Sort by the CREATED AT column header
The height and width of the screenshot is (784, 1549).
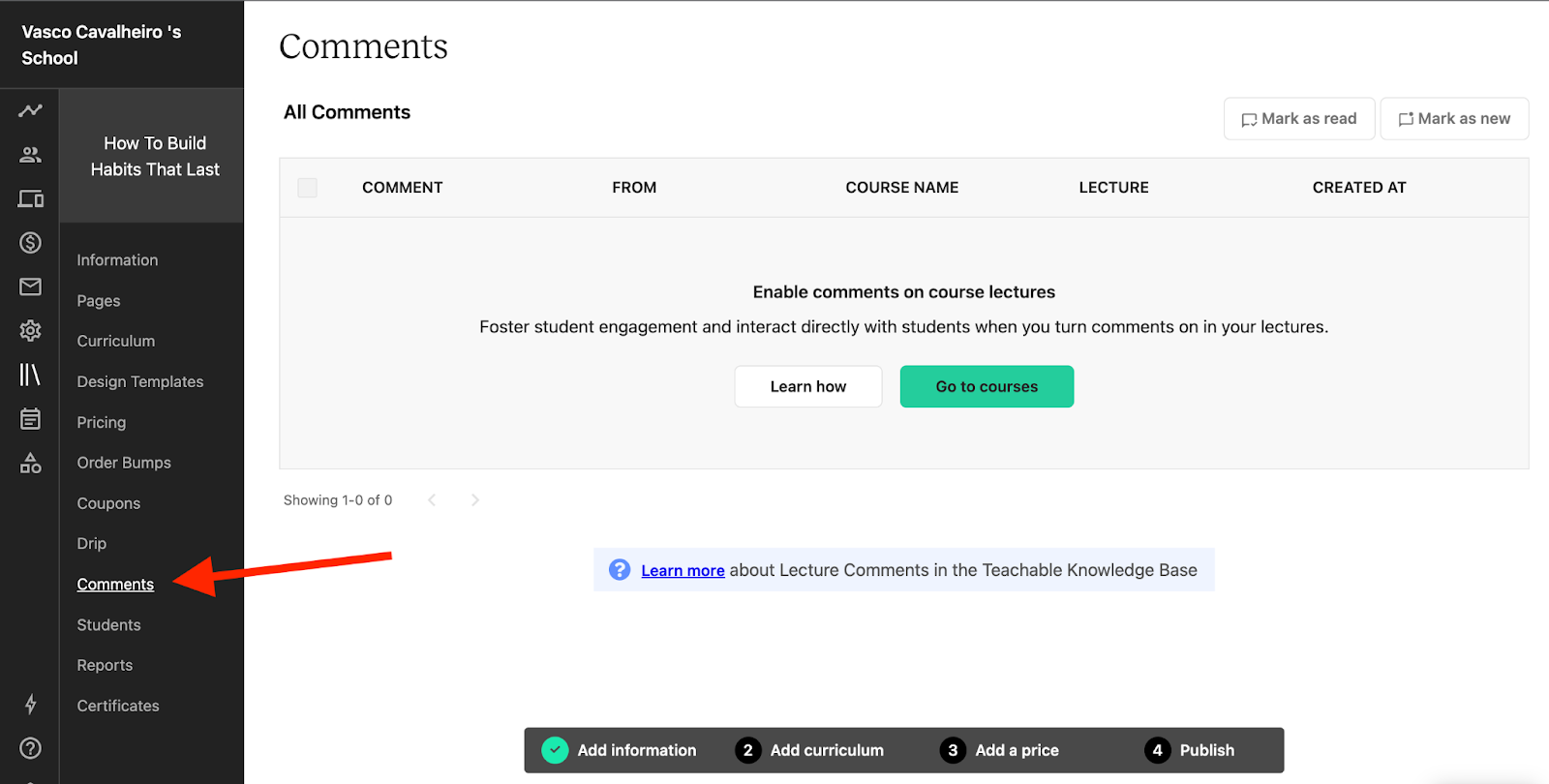coord(1359,188)
